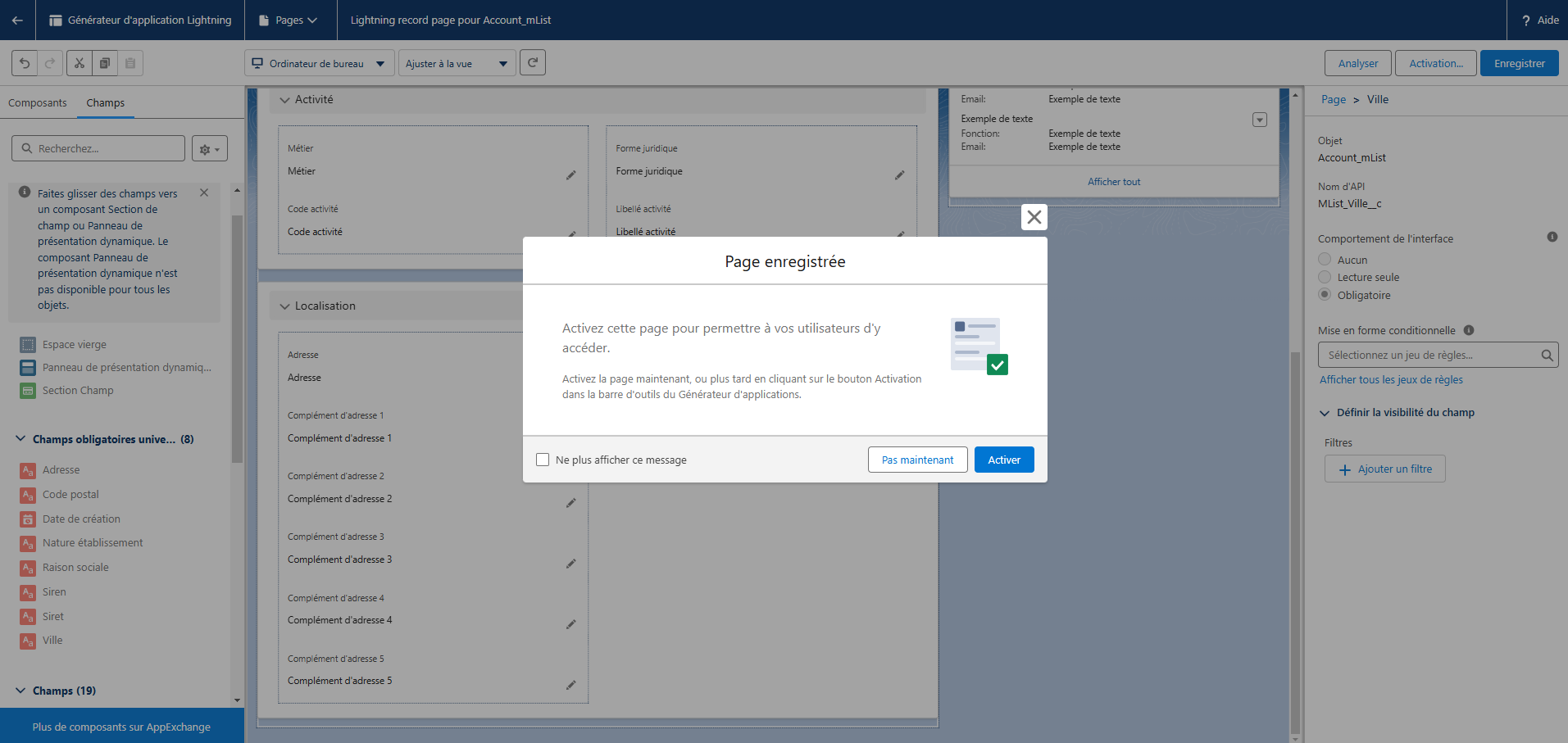Close the Page enregistrée dialog

coord(1034,217)
